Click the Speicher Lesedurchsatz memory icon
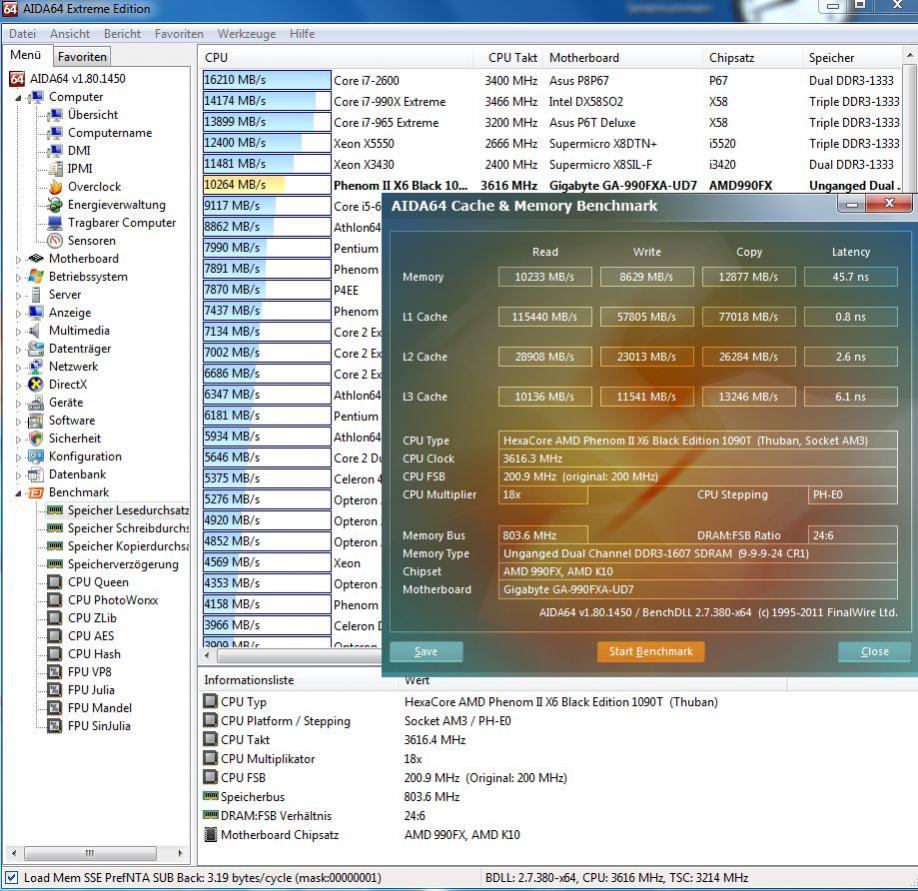The width and height of the screenshot is (918, 891). [55, 510]
